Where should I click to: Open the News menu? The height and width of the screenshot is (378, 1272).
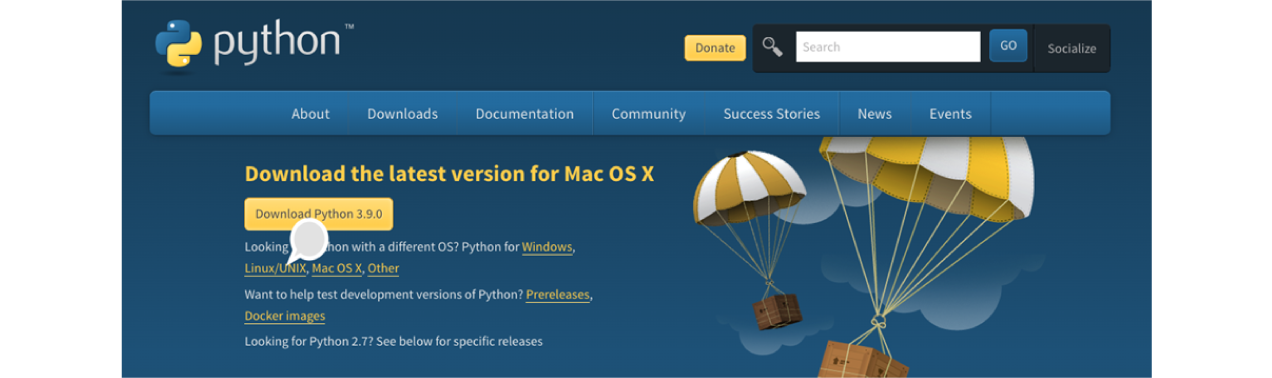click(874, 114)
